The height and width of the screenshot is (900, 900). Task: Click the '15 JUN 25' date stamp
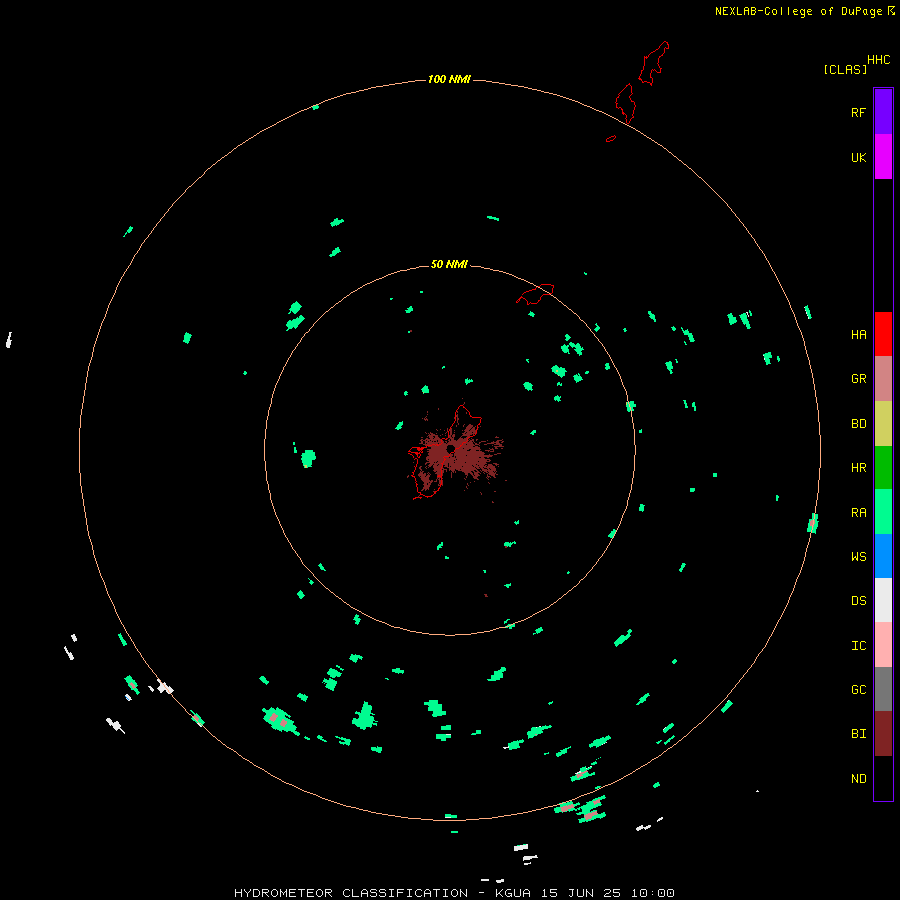(x=581, y=893)
